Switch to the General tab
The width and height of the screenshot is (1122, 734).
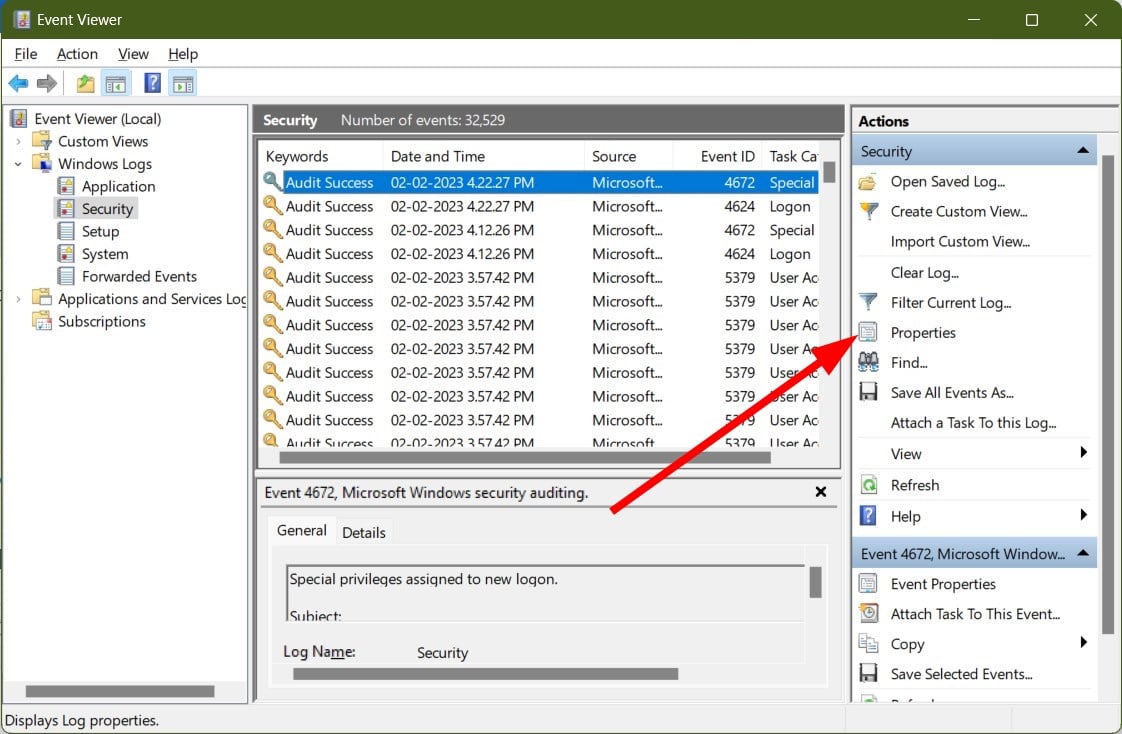coord(301,530)
